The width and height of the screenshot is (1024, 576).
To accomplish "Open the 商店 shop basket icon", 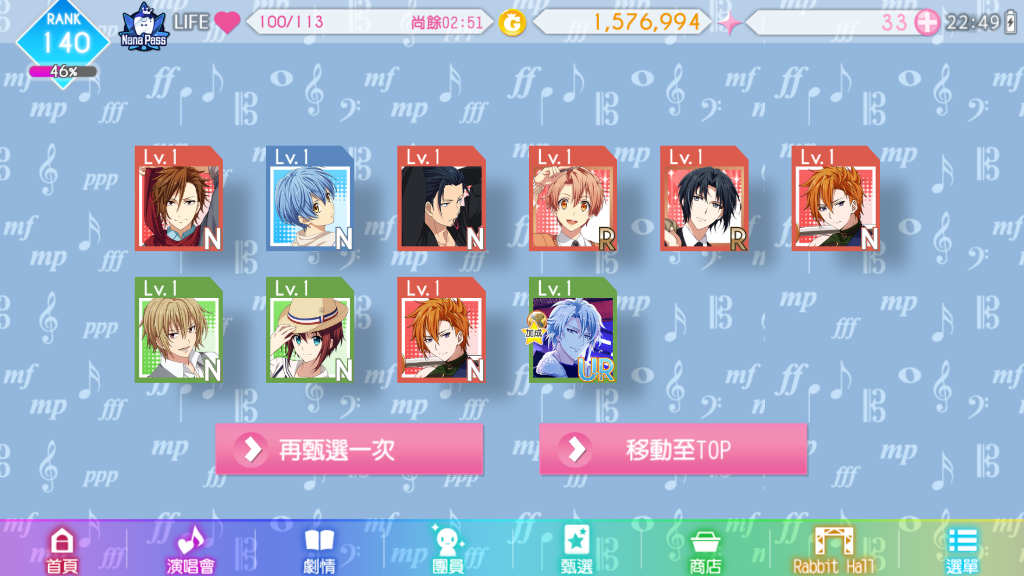I will point(705,551).
